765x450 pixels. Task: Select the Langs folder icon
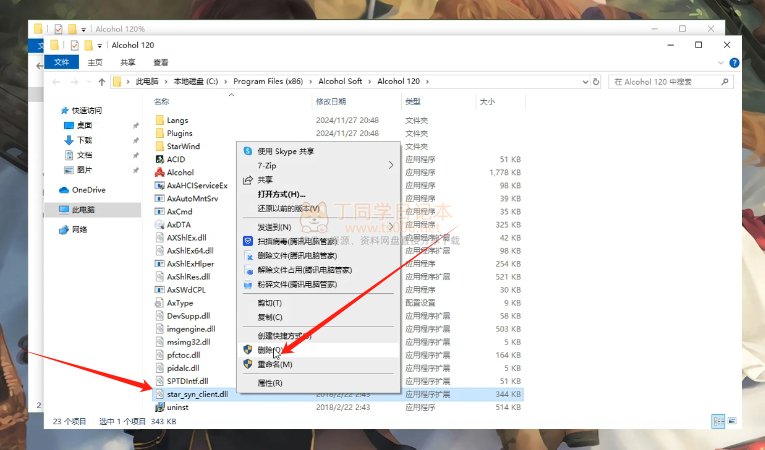(160, 120)
